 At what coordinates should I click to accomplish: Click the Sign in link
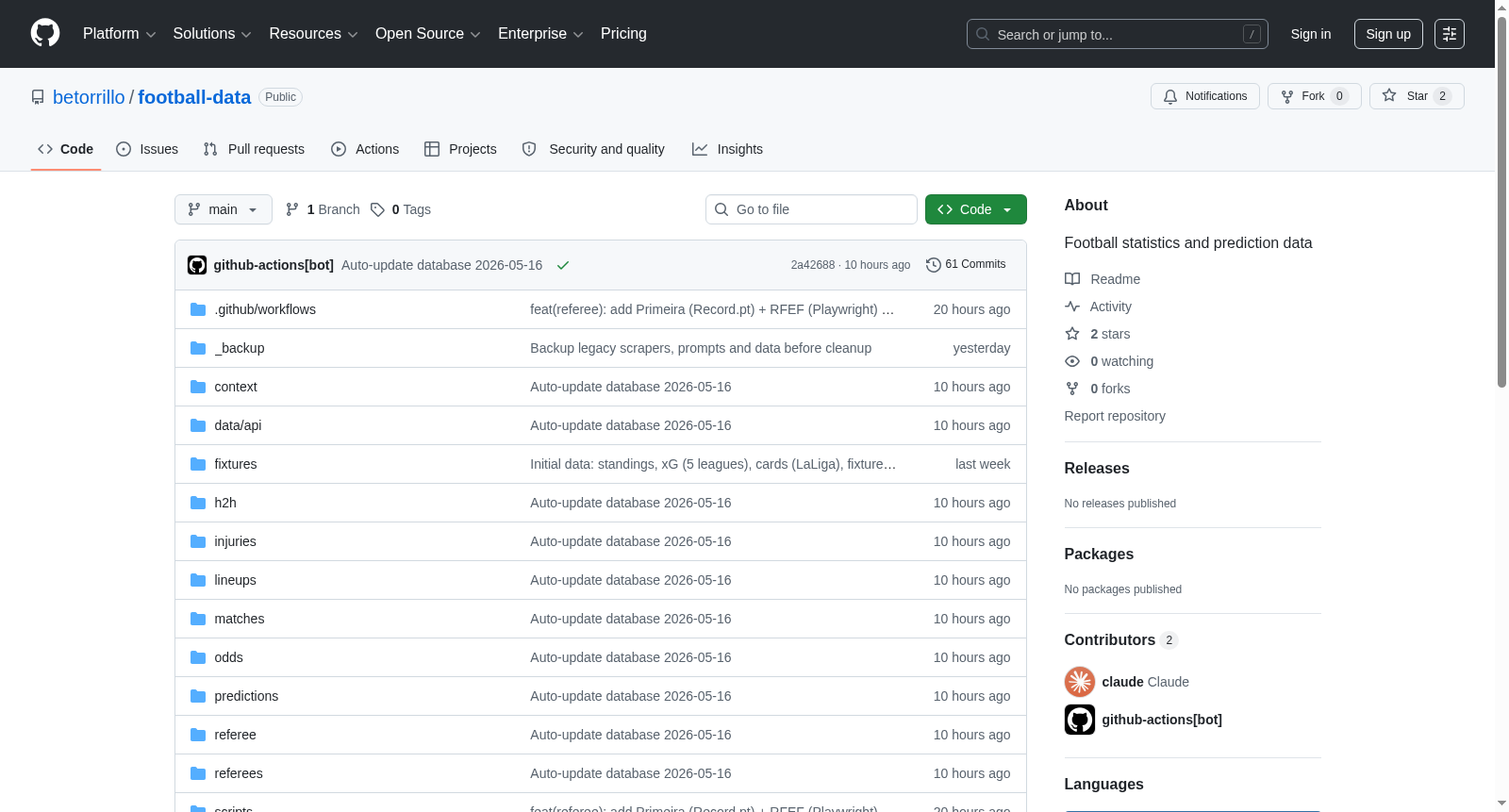1311,34
